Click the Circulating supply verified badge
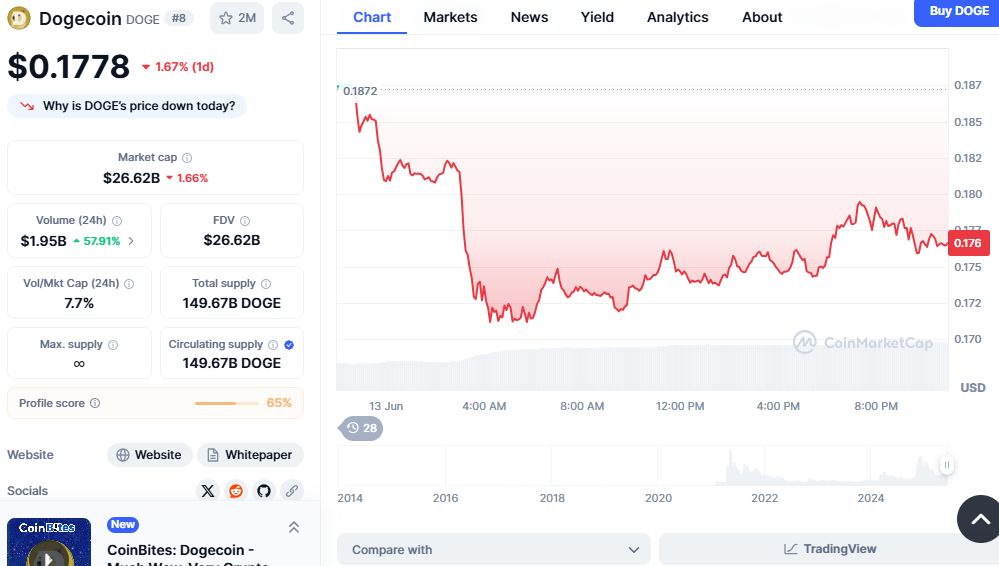Screen dimensions: 999x566 click(x=289, y=345)
